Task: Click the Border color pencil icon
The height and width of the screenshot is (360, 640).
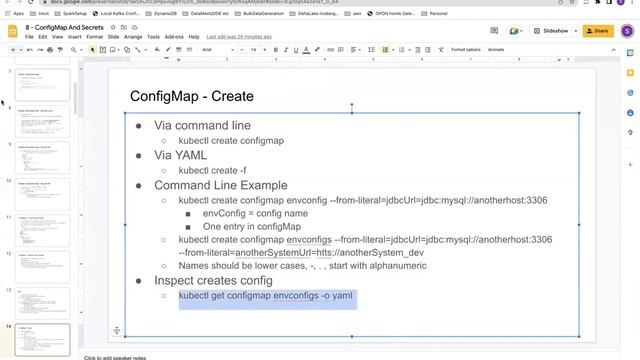Action: tap(168, 50)
